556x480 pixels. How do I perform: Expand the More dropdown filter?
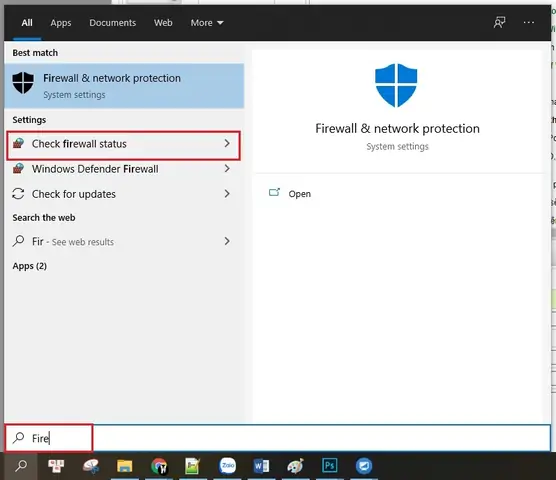pos(207,23)
